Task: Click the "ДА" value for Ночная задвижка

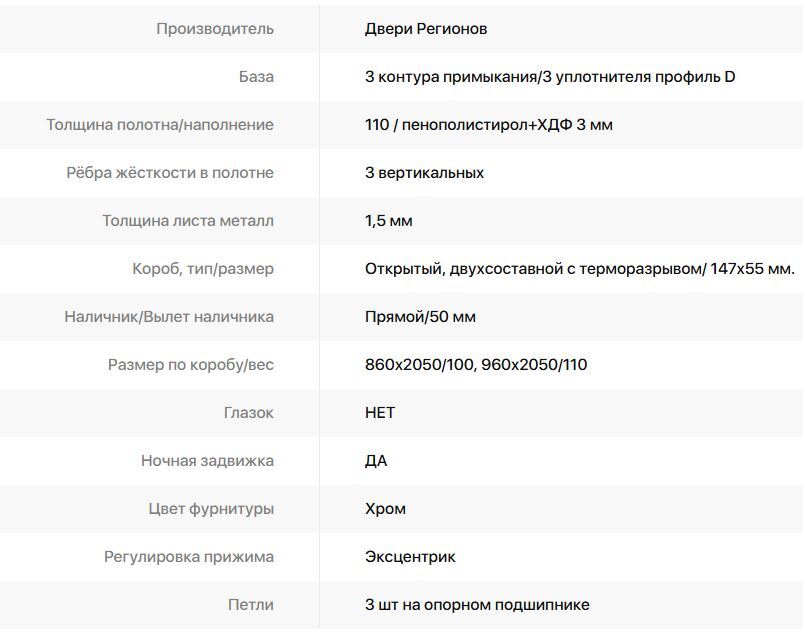Action: tap(376, 461)
